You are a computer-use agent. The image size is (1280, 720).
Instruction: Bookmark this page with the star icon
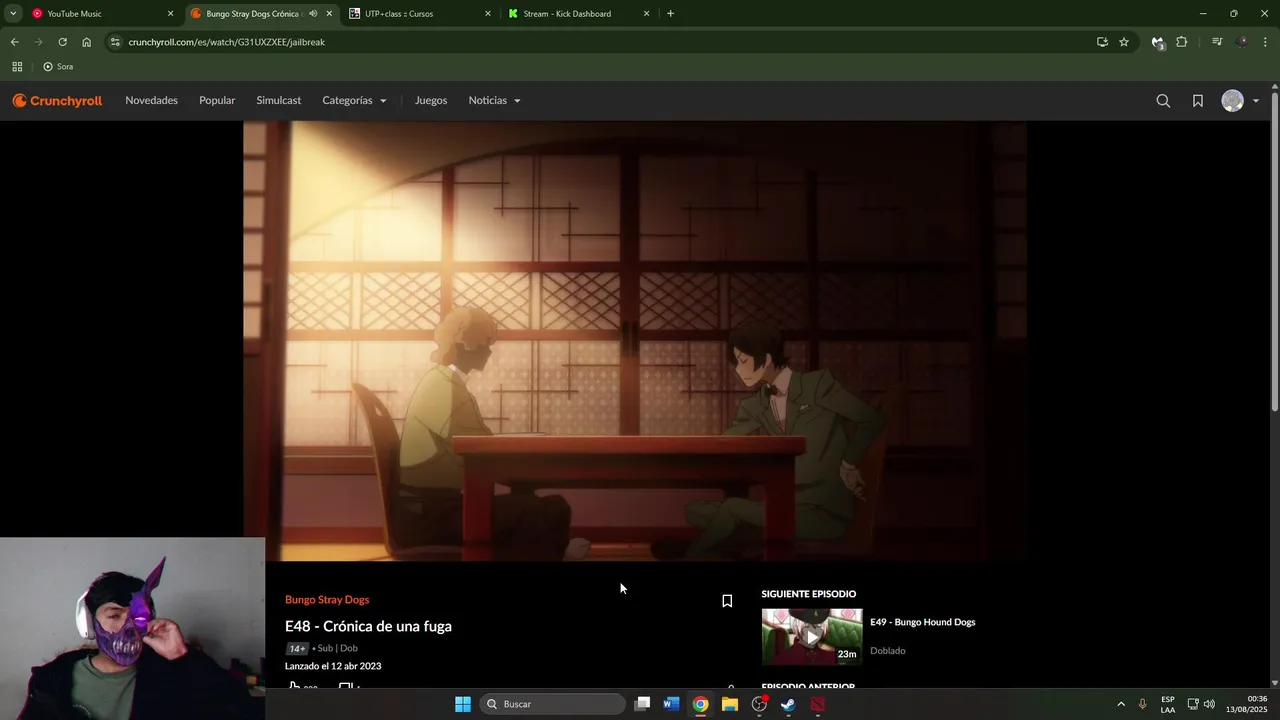pyautogui.click(x=1124, y=42)
